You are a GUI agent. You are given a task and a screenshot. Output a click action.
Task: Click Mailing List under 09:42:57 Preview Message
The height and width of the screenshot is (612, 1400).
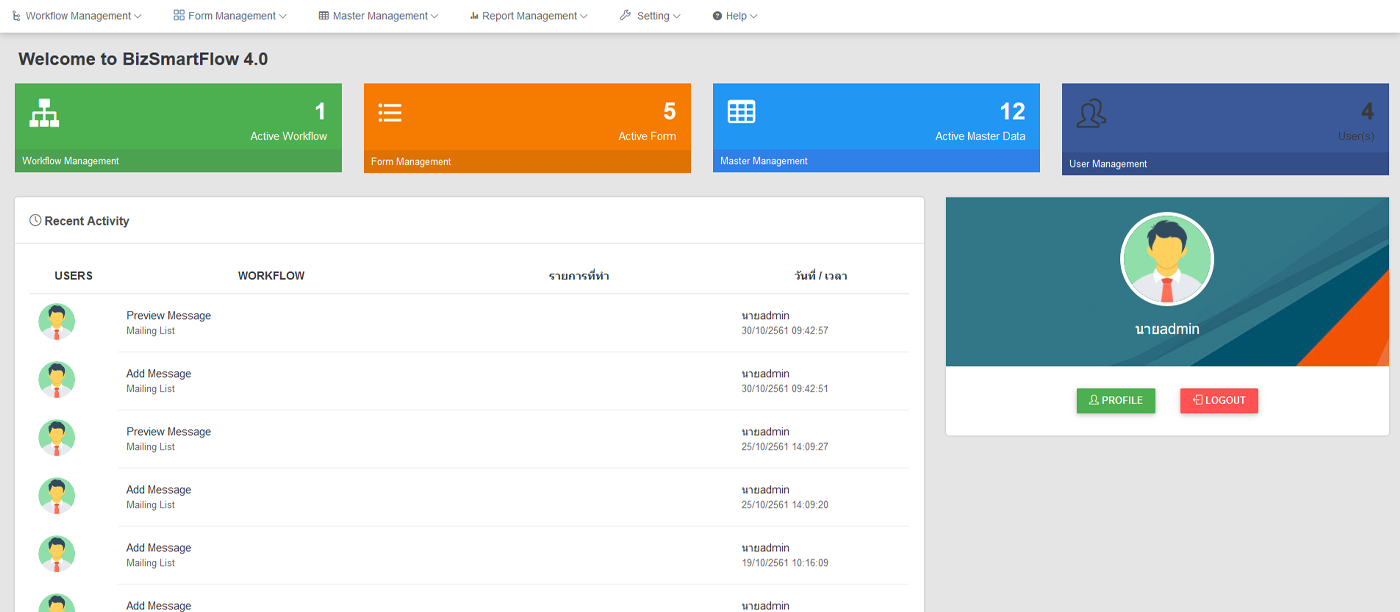[150, 331]
